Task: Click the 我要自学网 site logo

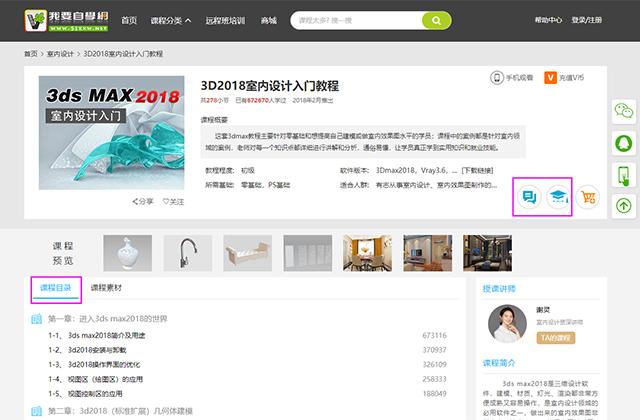Action: pyautogui.click(x=67, y=20)
